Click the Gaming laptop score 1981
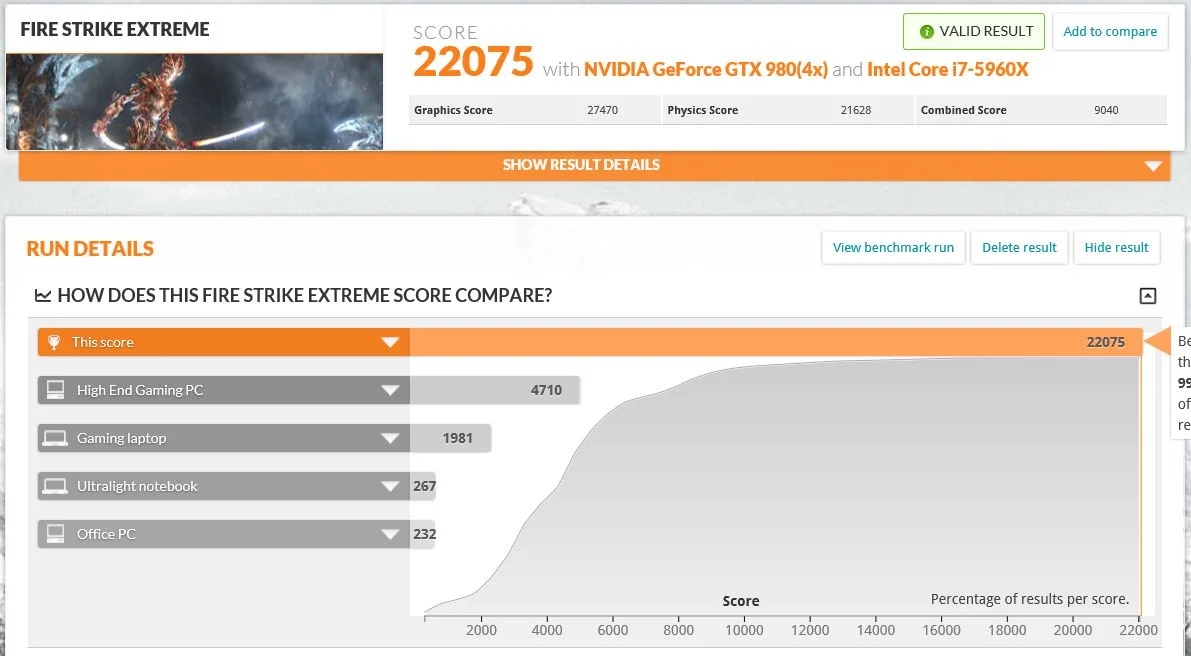Image resolution: width=1191 pixels, height=656 pixels. (x=457, y=438)
